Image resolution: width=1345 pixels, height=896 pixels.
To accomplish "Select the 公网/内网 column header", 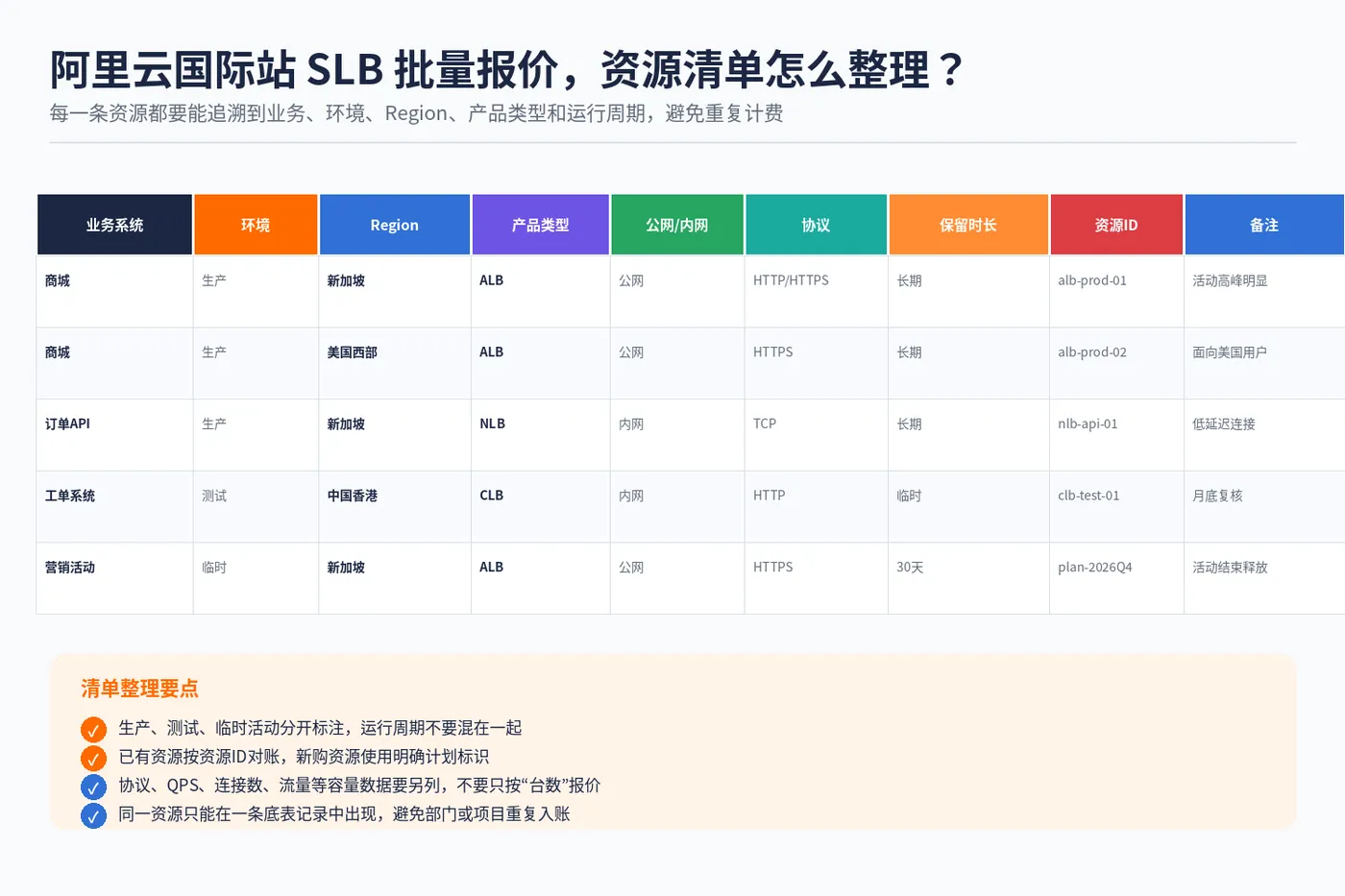I will (x=677, y=225).
